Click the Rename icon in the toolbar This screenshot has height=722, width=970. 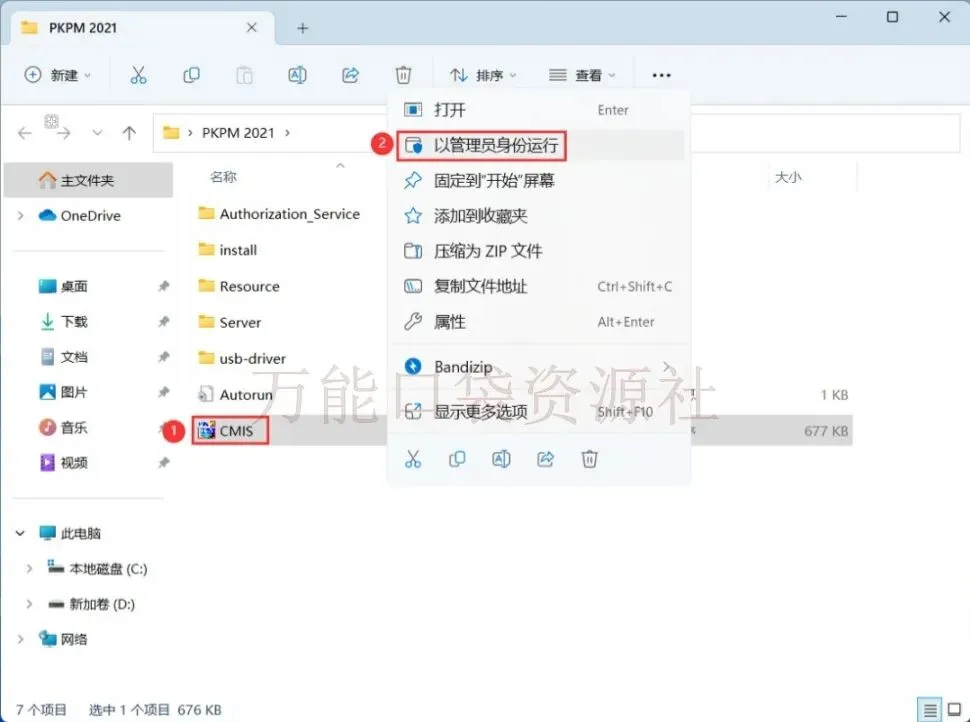[298, 75]
